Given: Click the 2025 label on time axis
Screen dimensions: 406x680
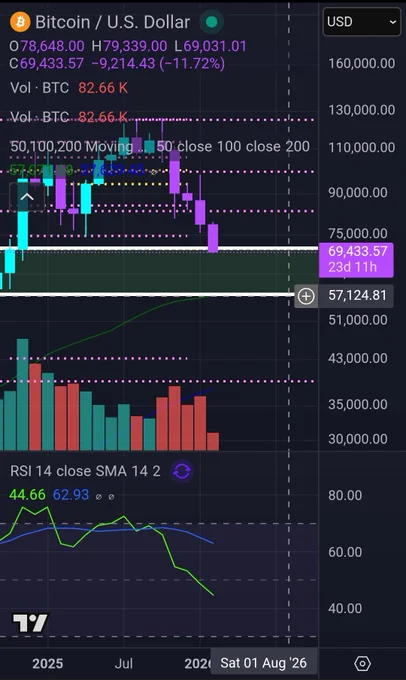Looking at the screenshot, I should pyautogui.click(x=47, y=664).
